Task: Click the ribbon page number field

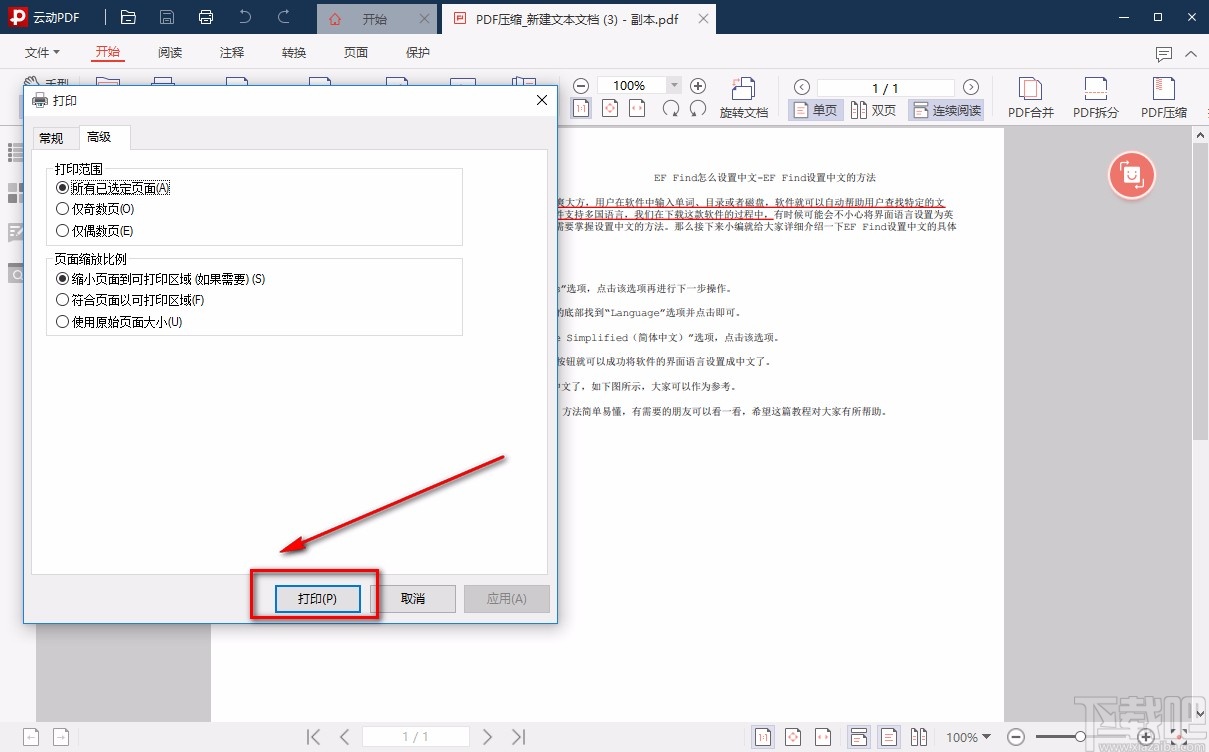Action: click(x=885, y=88)
